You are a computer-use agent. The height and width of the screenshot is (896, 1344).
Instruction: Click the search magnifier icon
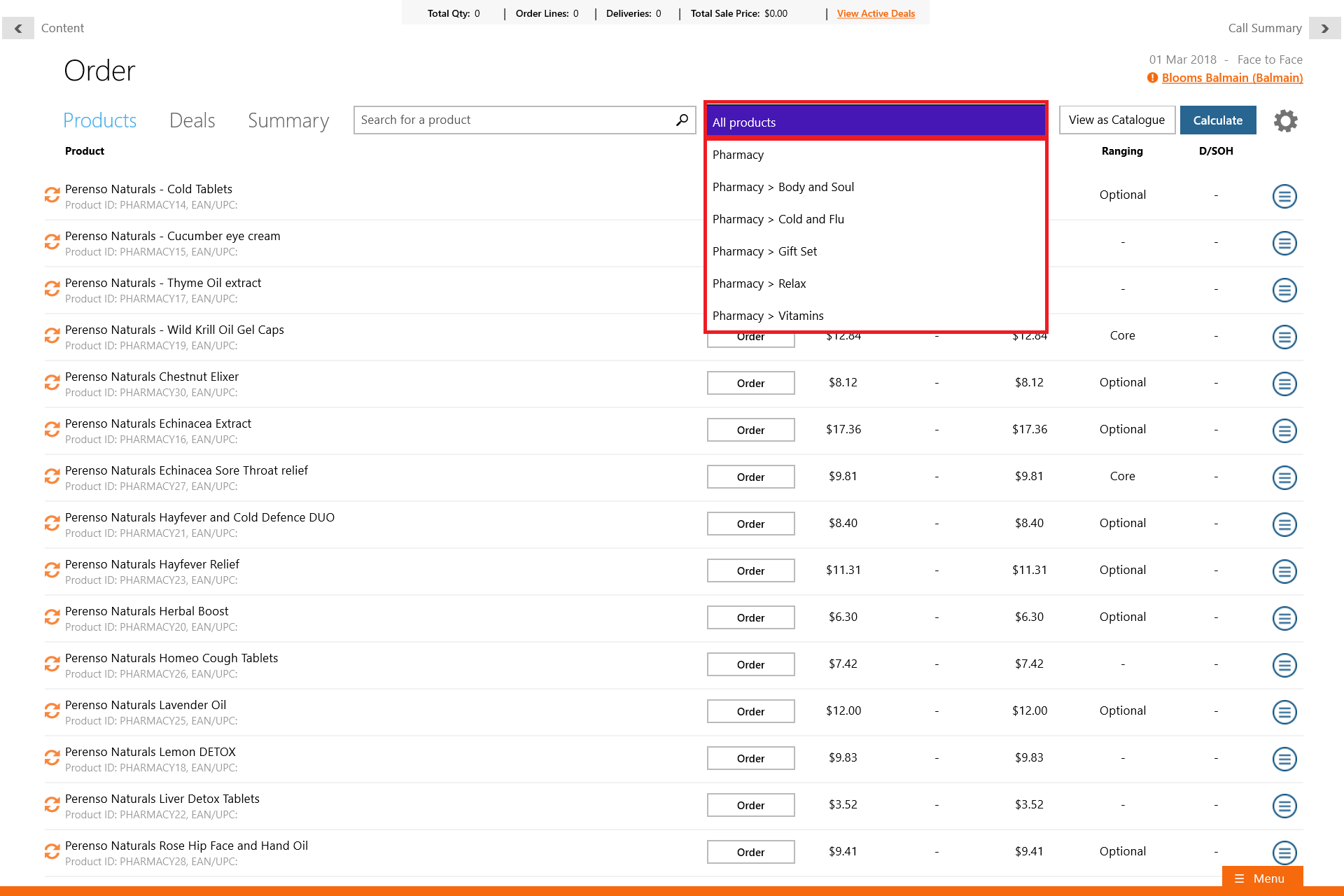[682, 120]
